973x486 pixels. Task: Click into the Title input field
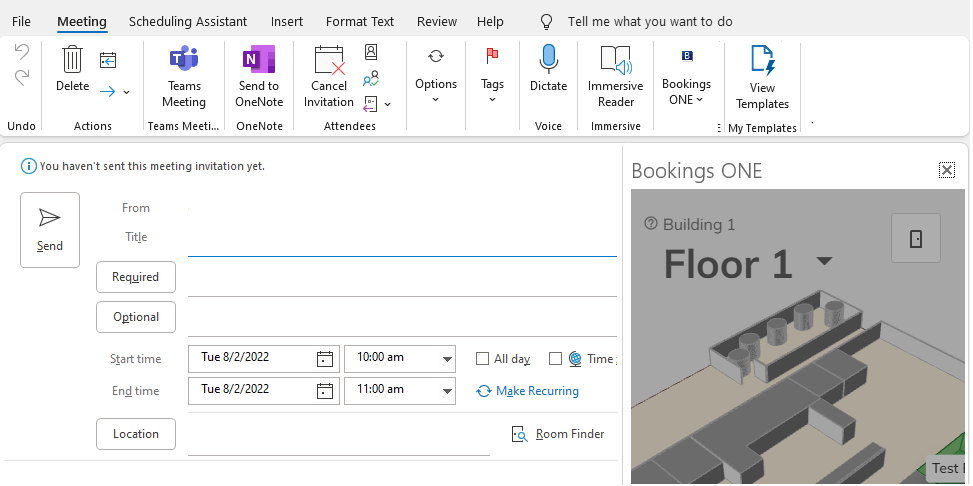click(x=400, y=239)
